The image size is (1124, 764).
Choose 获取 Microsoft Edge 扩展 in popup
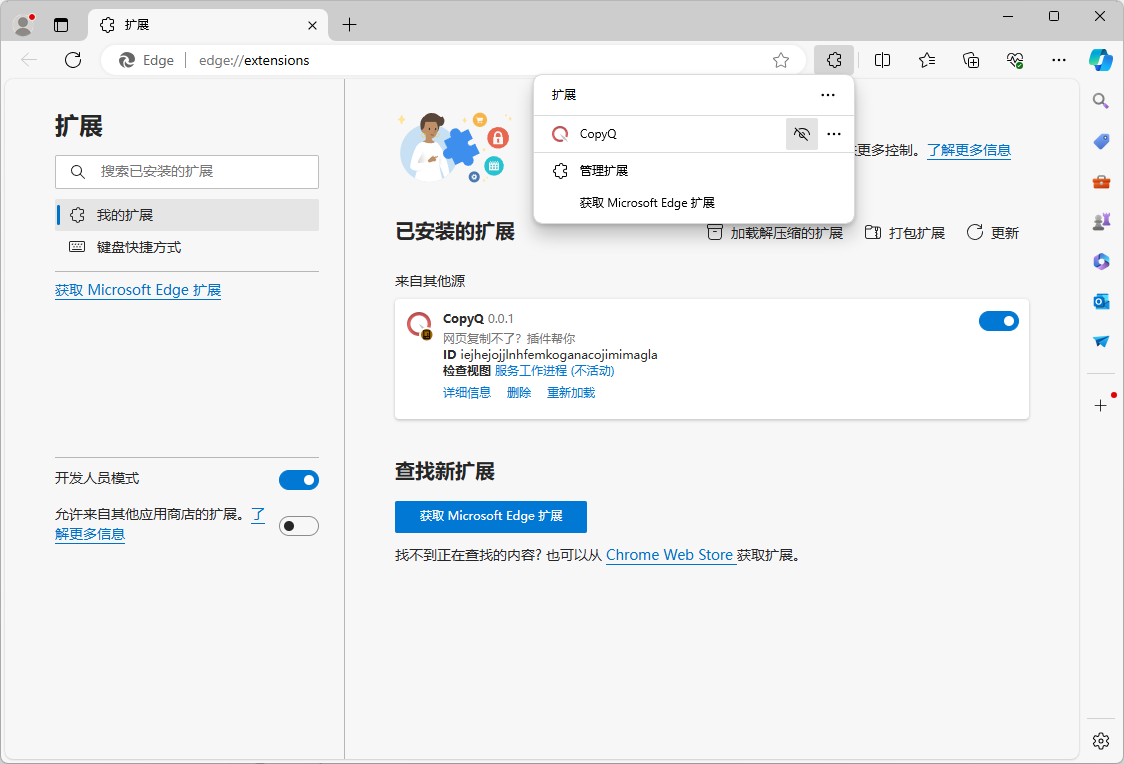(x=647, y=203)
